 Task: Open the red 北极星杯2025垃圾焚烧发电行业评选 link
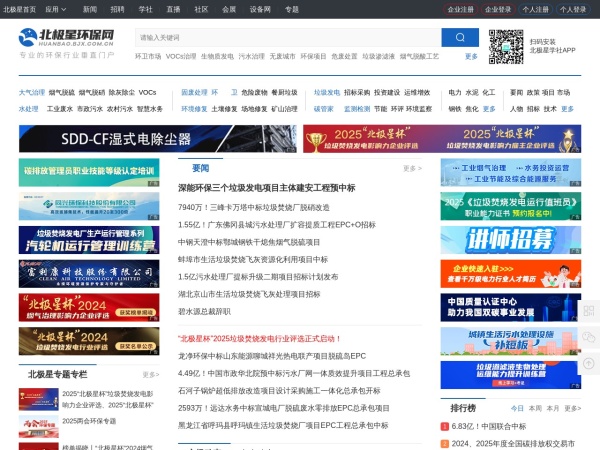point(259,339)
